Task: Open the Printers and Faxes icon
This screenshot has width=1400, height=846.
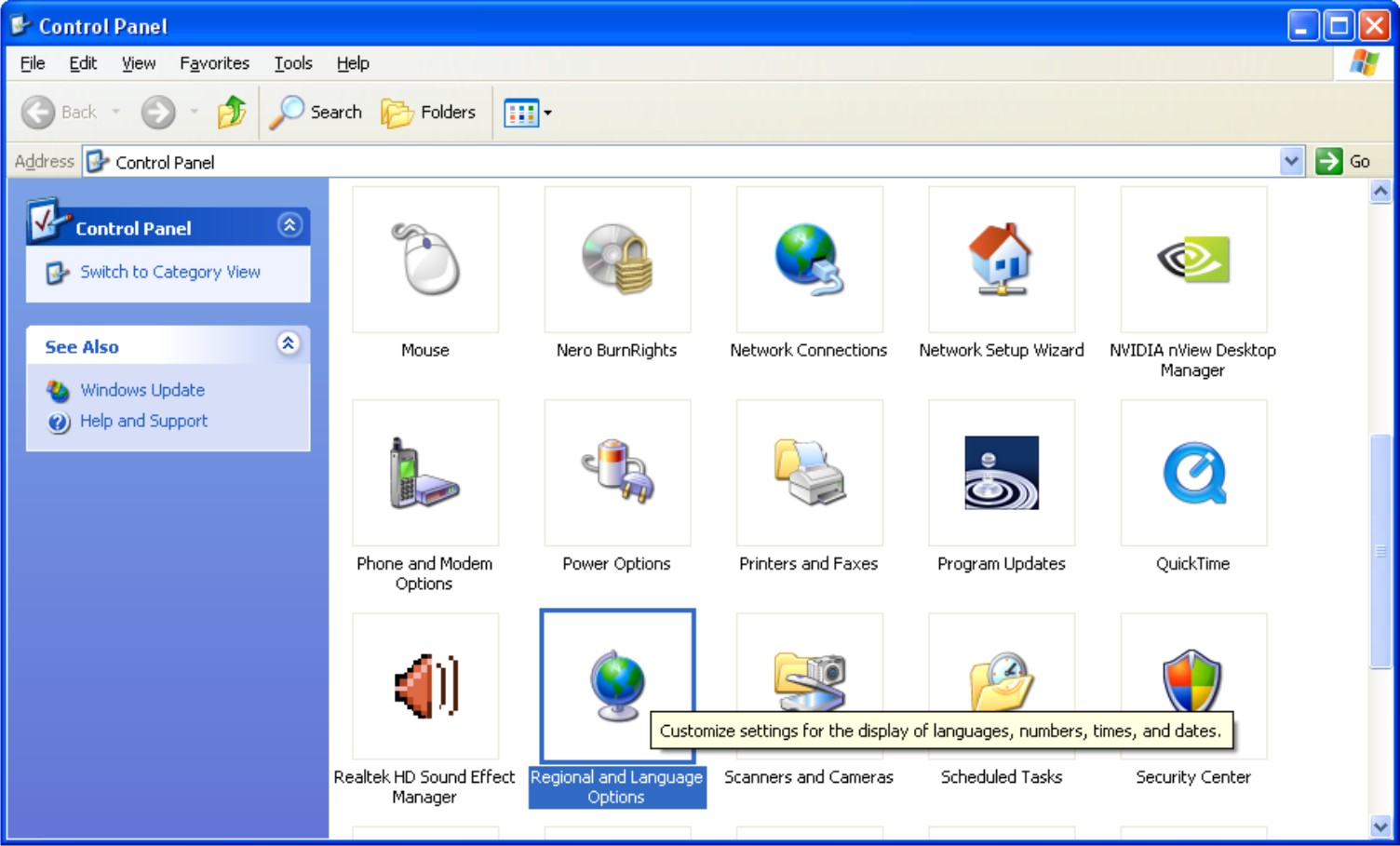Action: (x=809, y=473)
